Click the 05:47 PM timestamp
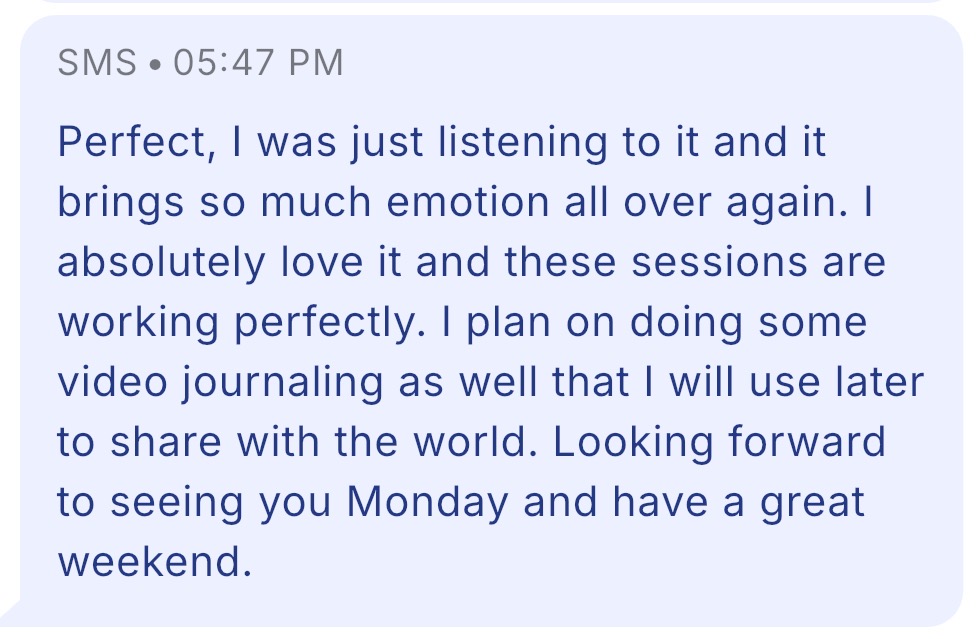The height and width of the screenshot is (639, 980). [258, 63]
